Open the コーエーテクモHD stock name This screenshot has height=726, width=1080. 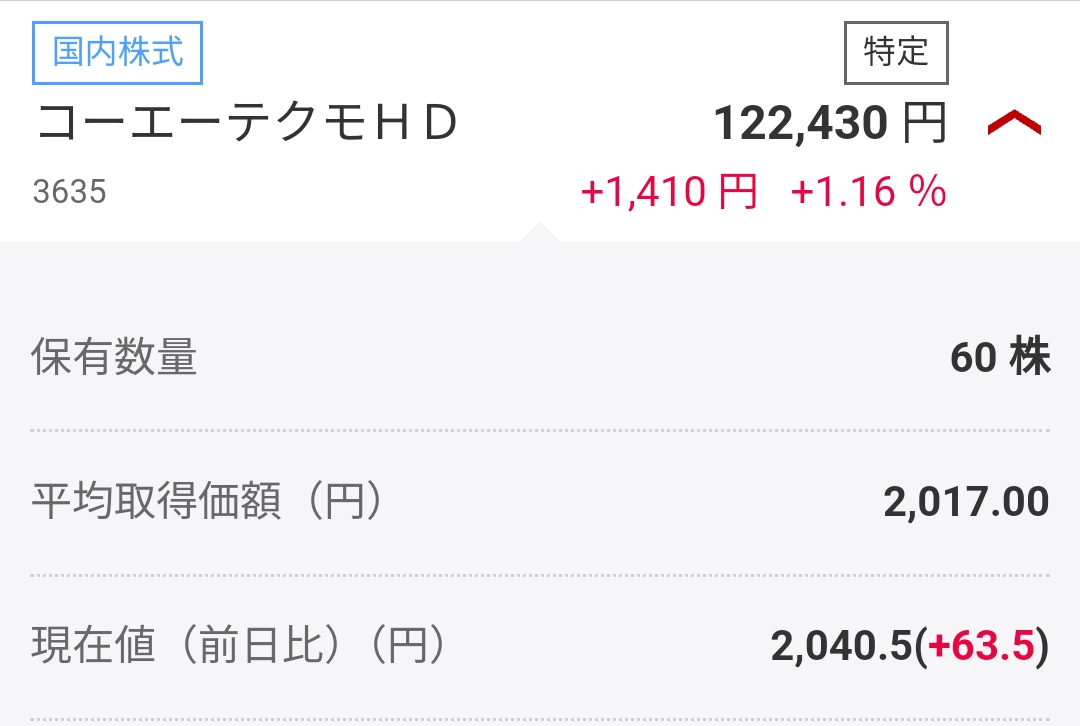(247, 123)
